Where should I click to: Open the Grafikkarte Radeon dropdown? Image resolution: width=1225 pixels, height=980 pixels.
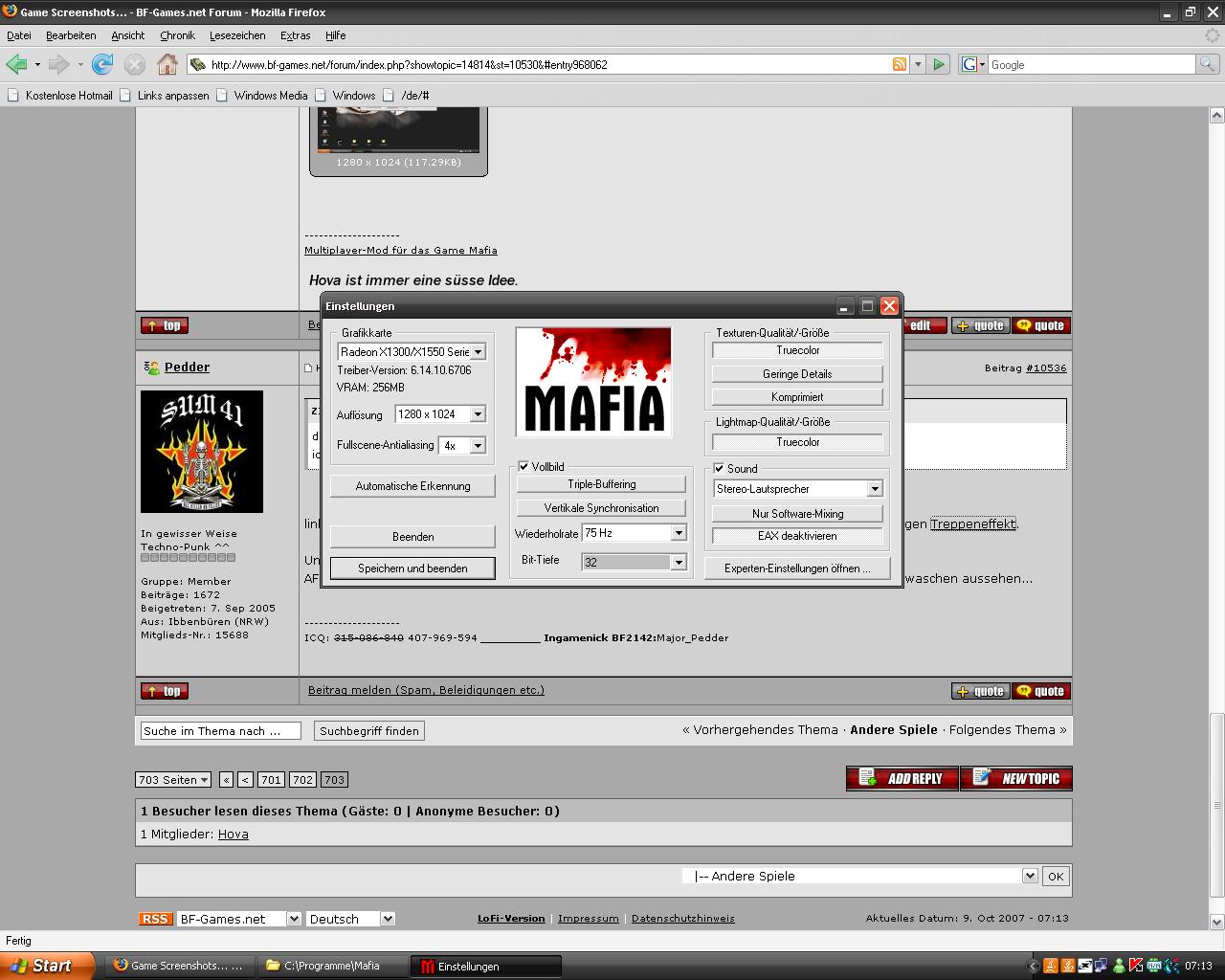412,351
